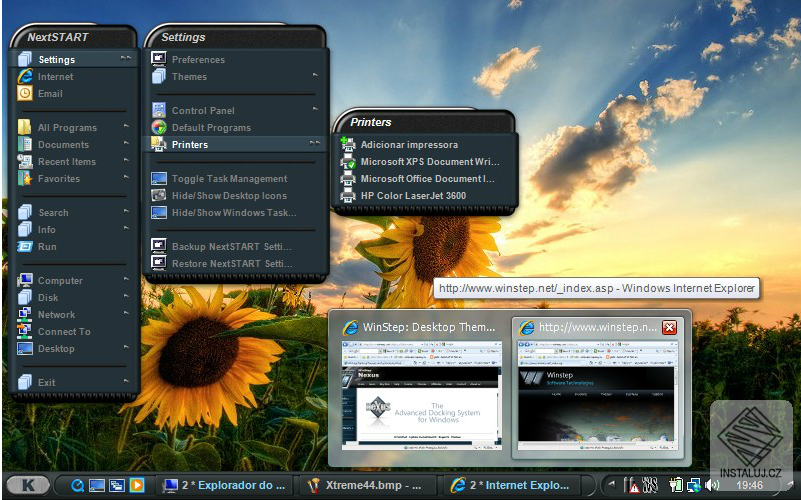Click the HP Color LaserJet 3600 printer icon
This screenshot has height=500, width=801.
point(348,196)
